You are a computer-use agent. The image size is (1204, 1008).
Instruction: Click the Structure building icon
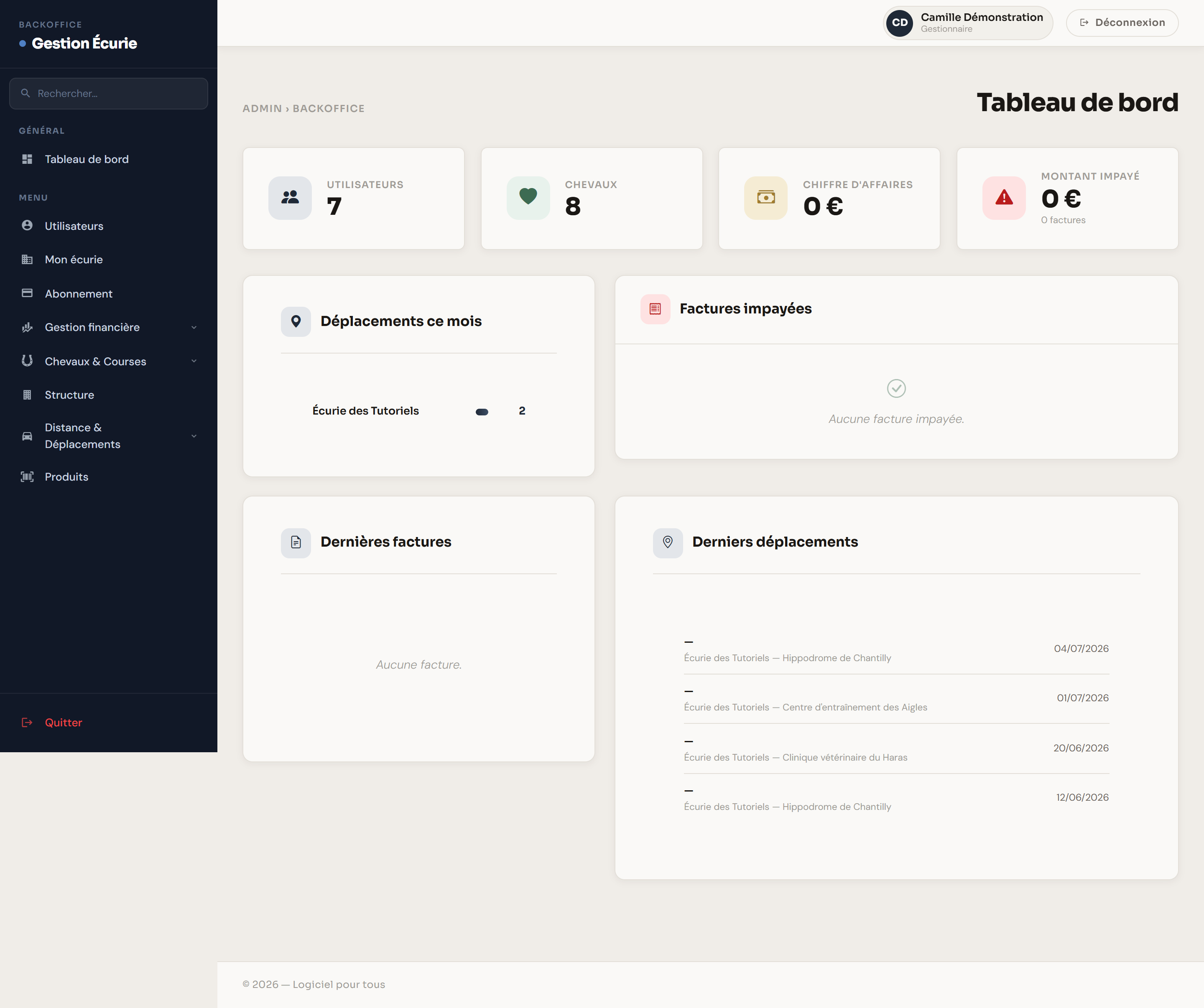(27, 395)
